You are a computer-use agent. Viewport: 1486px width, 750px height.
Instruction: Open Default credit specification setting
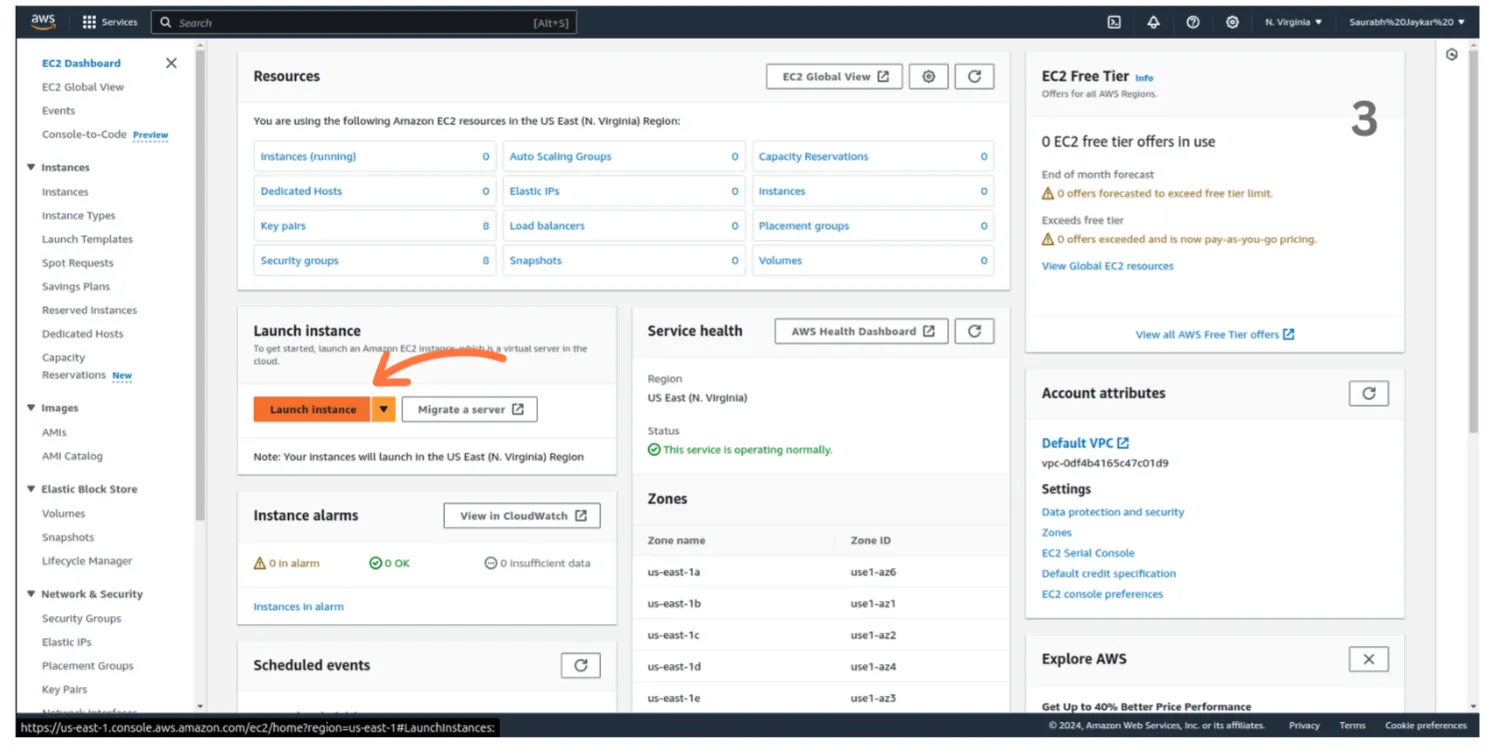(1108, 574)
